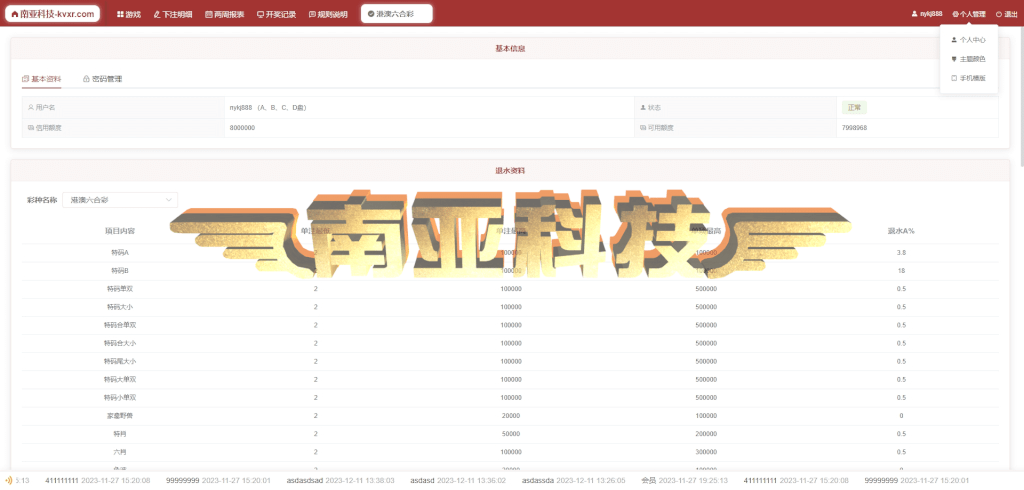Image resolution: width=1024 pixels, height=490 pixels.
Task: Click the 正常 status badge
Action: coord(854,107)
